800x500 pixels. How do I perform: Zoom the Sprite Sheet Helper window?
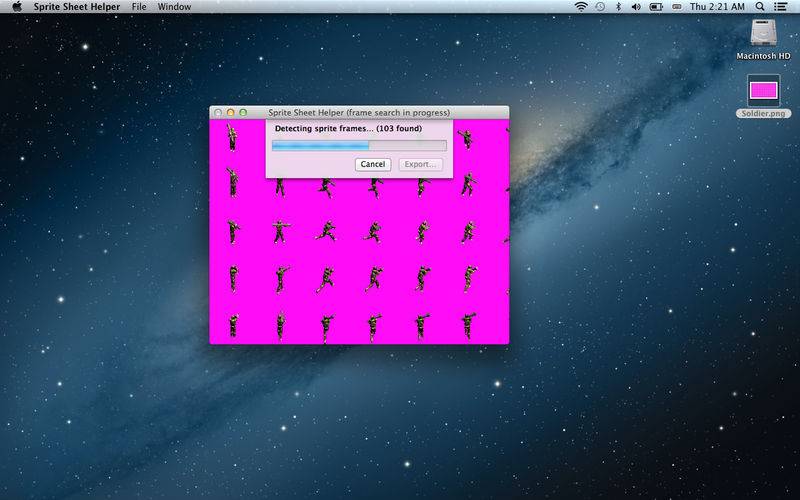pos(243,112)
